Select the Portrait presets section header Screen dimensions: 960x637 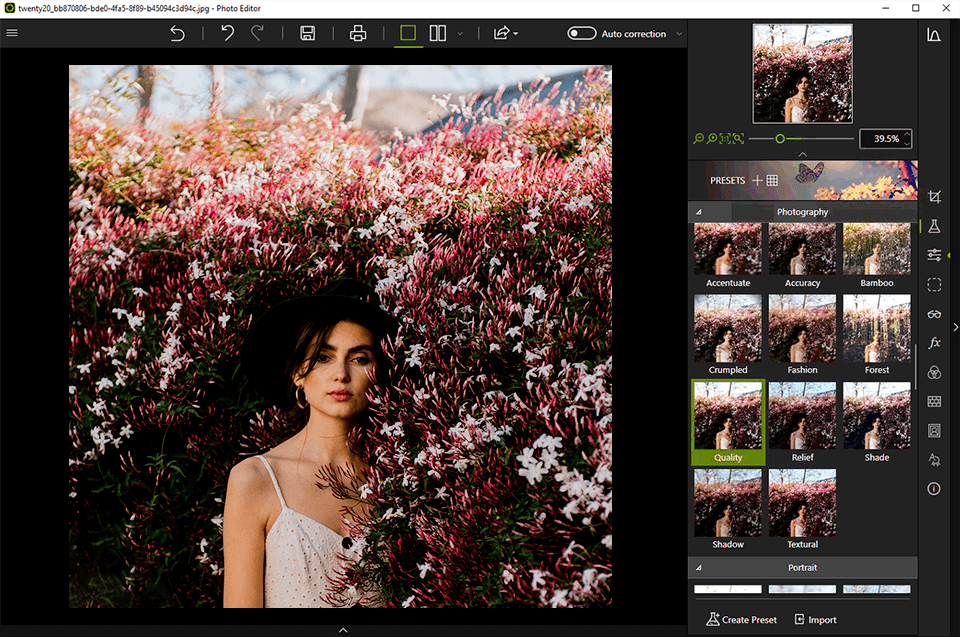click(x=802, y=568)
